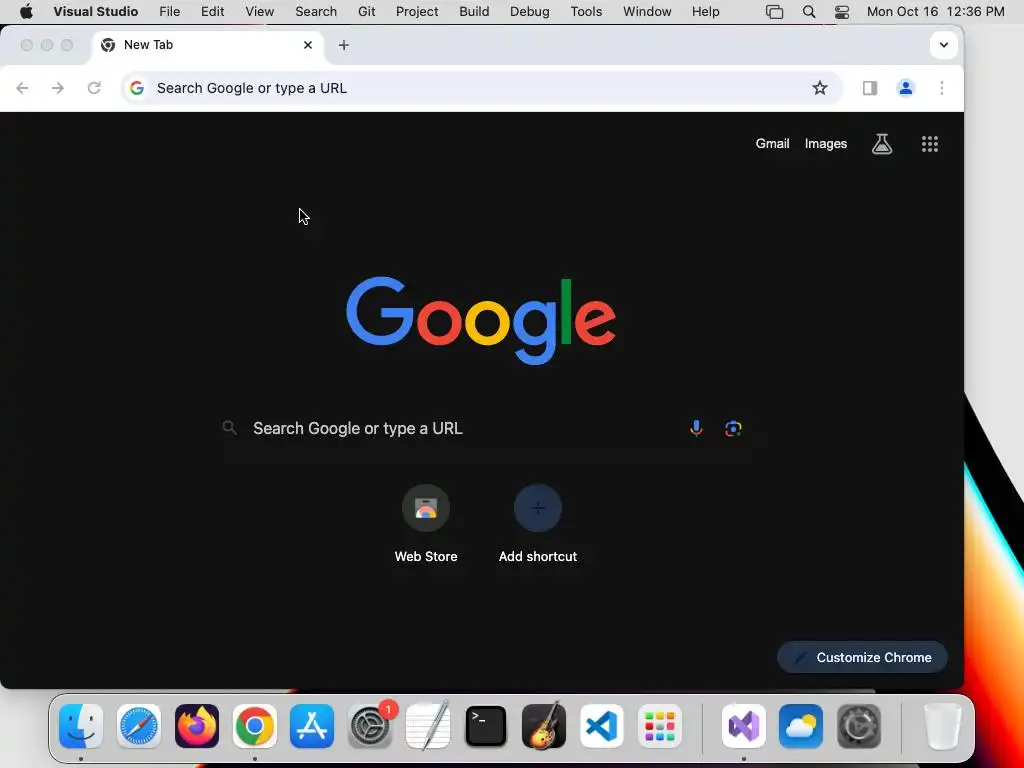Reload the page with refresh icon
This screenshot has height=768, width=1024.
(x=94, y=88)
